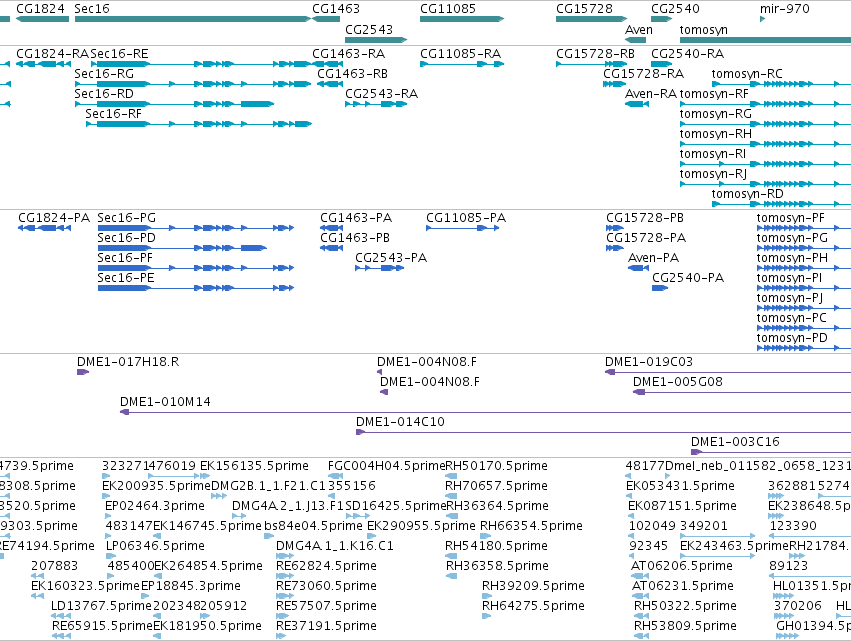
Task: Select the tomosyn gene label
Action: (x=703, y=29)
